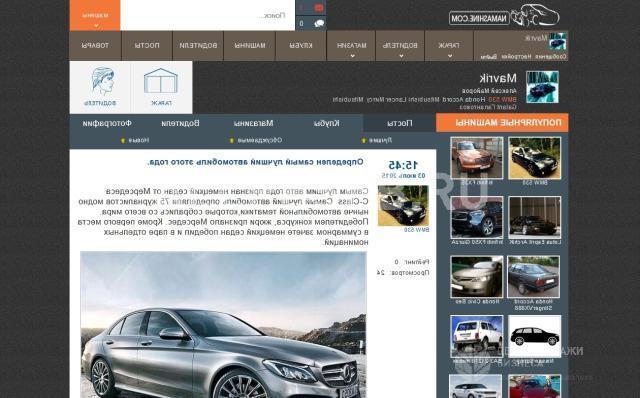Select the Обсуждаемые posts filter
This screenshot has width=640, height=398.
260,140
